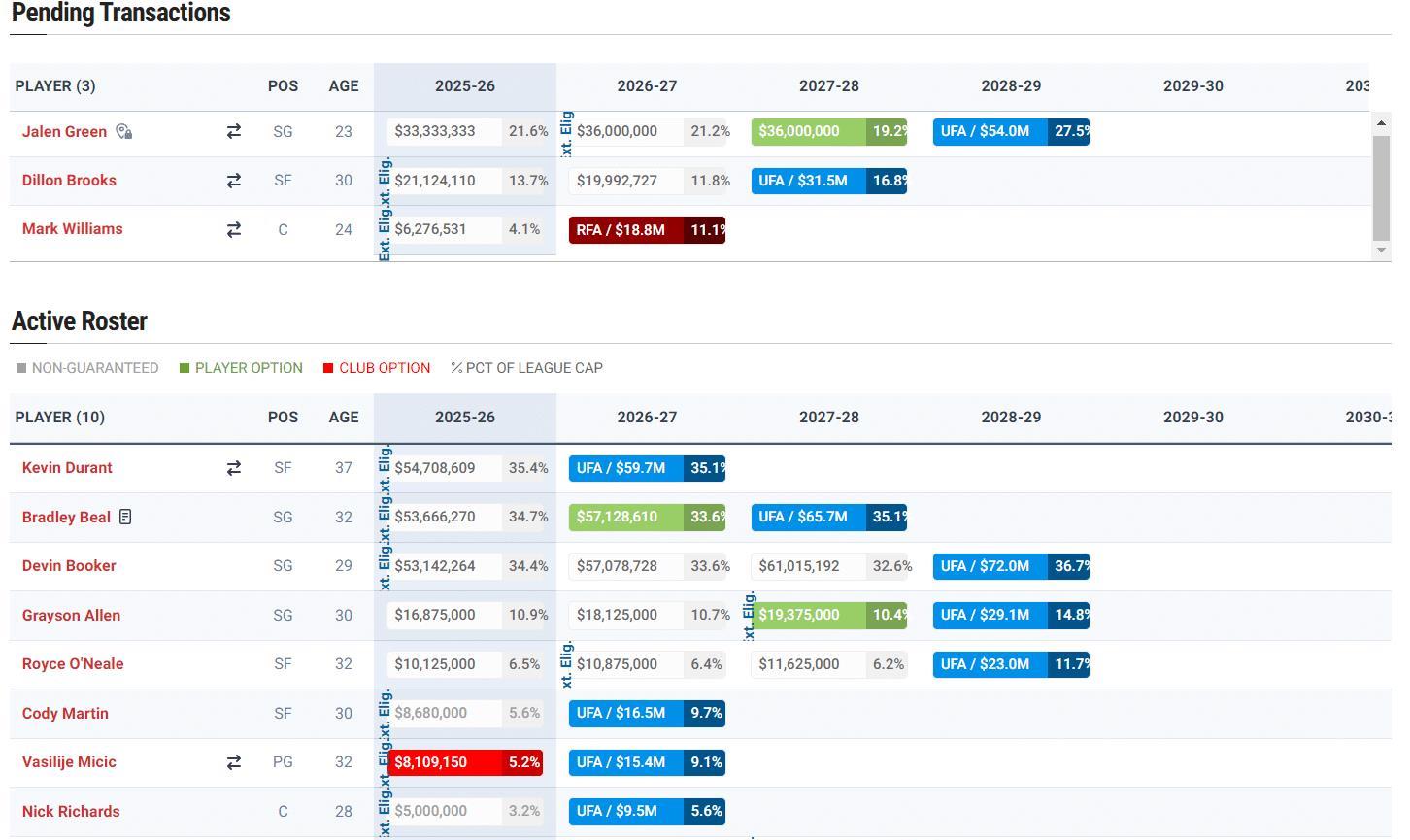Viewport: 1410px width, 840px height.
Task: Sort Active Roster by POS column header
Action: (x=283, y=418)
